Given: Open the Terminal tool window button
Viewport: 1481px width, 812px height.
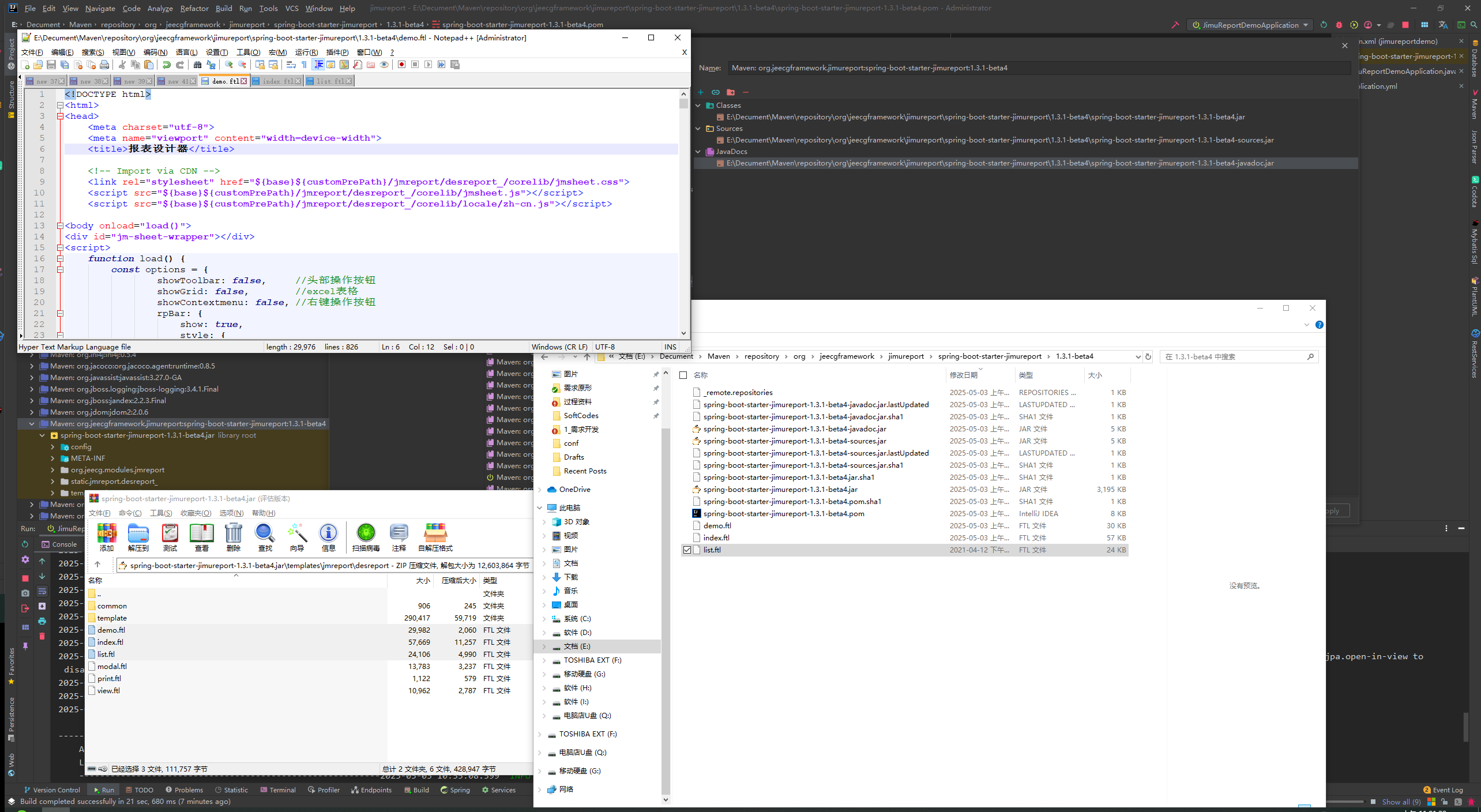Looking at the screenshot, I should [278, 790].
